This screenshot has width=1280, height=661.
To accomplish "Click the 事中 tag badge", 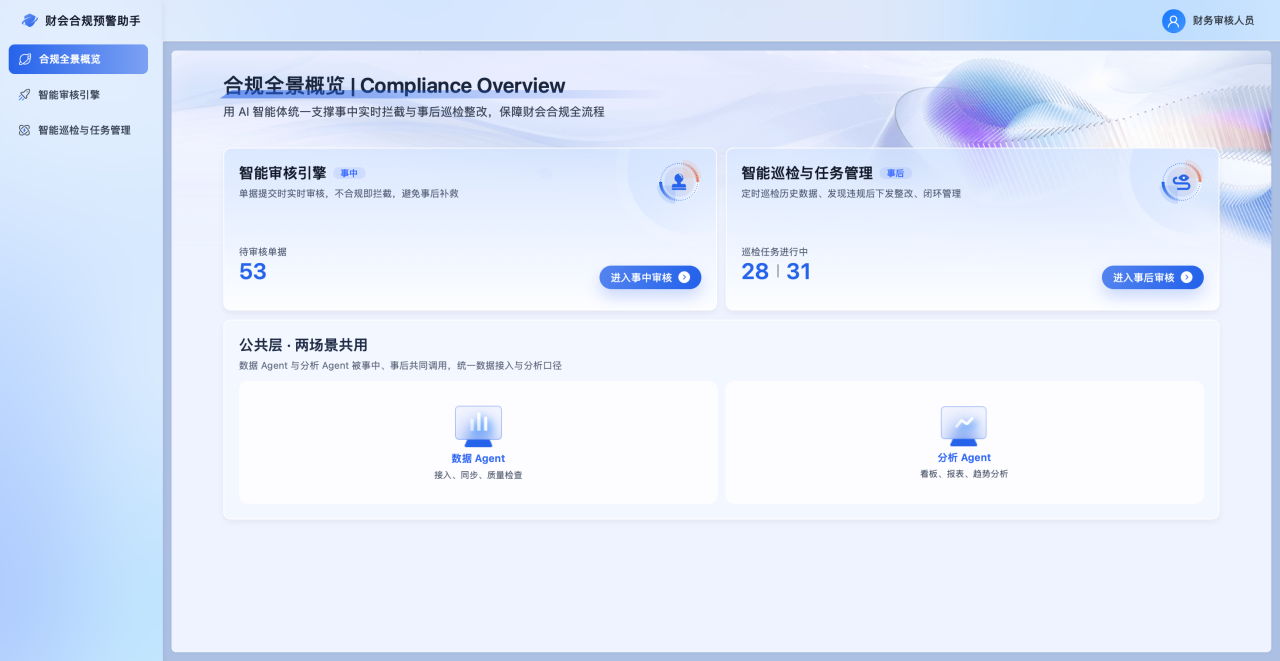I will [349, 173].
